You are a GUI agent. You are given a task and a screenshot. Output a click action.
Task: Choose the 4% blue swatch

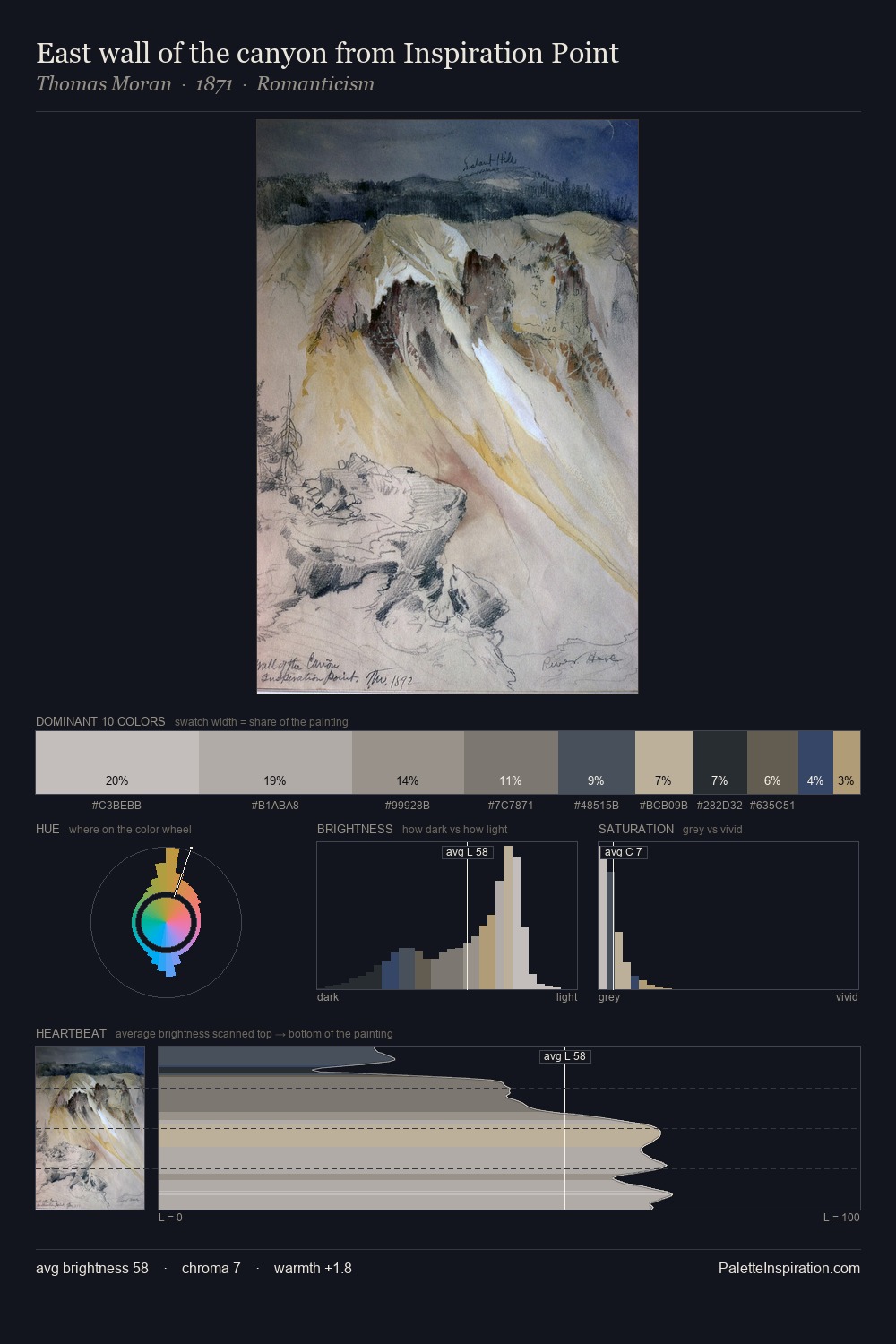tap(815, 762)
